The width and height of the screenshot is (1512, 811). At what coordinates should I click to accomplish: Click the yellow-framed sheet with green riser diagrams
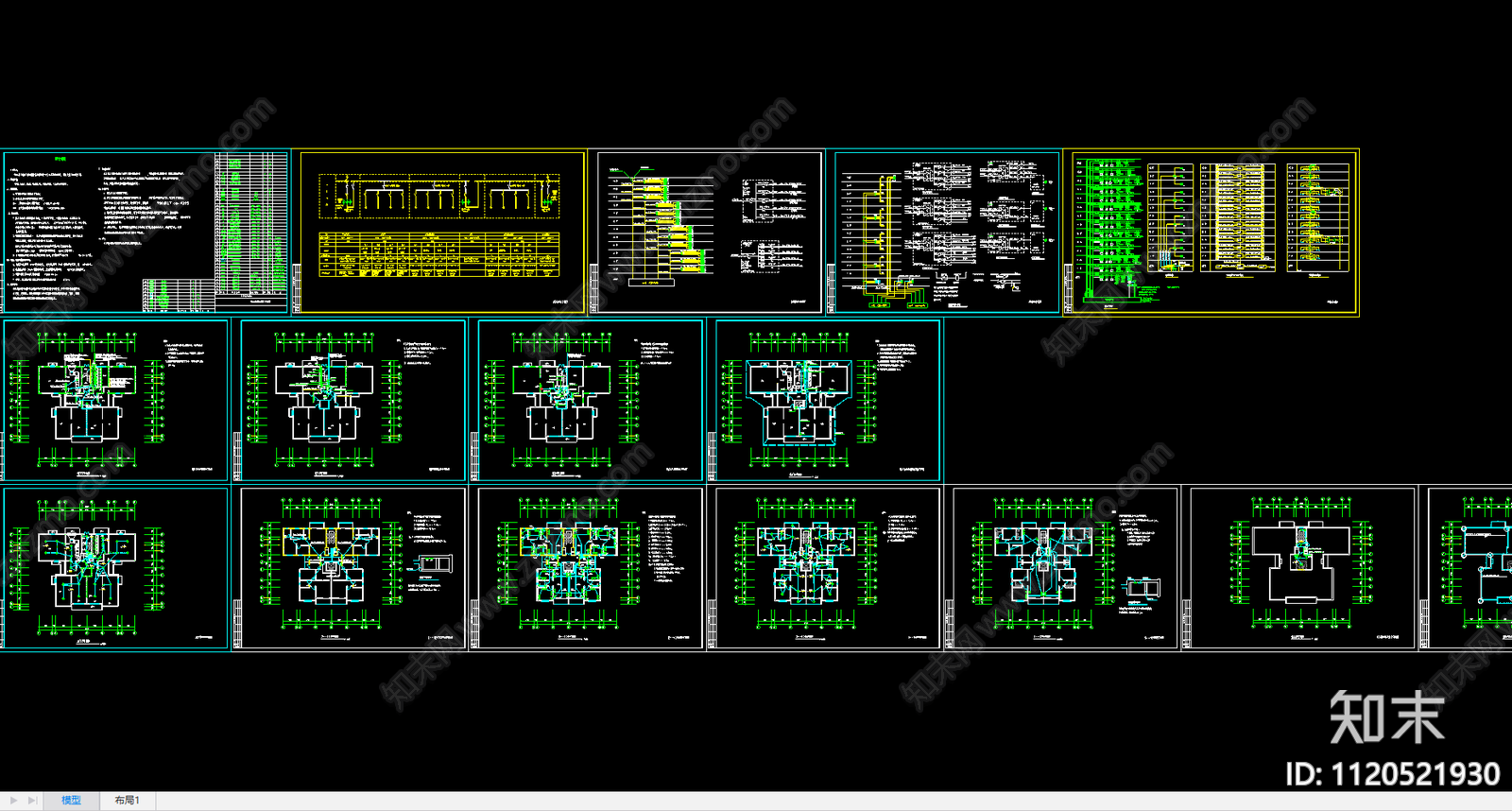point(1213,232)
